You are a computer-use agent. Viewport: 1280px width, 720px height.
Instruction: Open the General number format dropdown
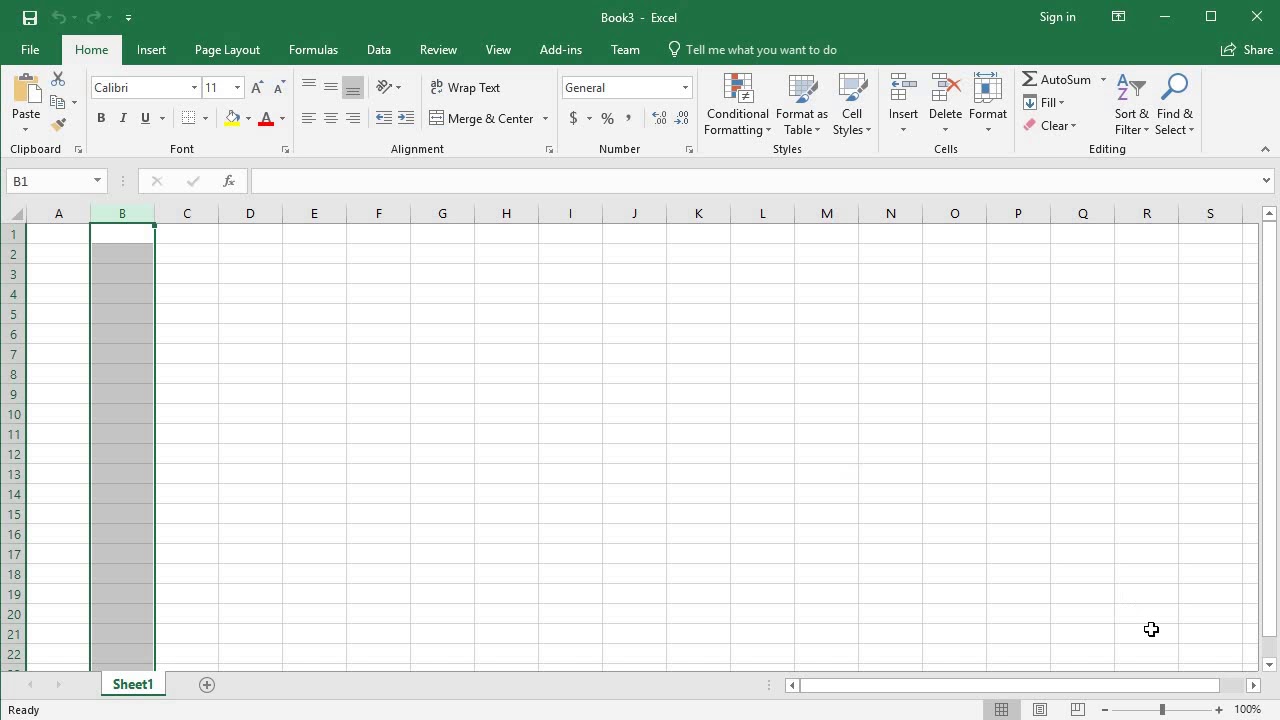[685, 88]
